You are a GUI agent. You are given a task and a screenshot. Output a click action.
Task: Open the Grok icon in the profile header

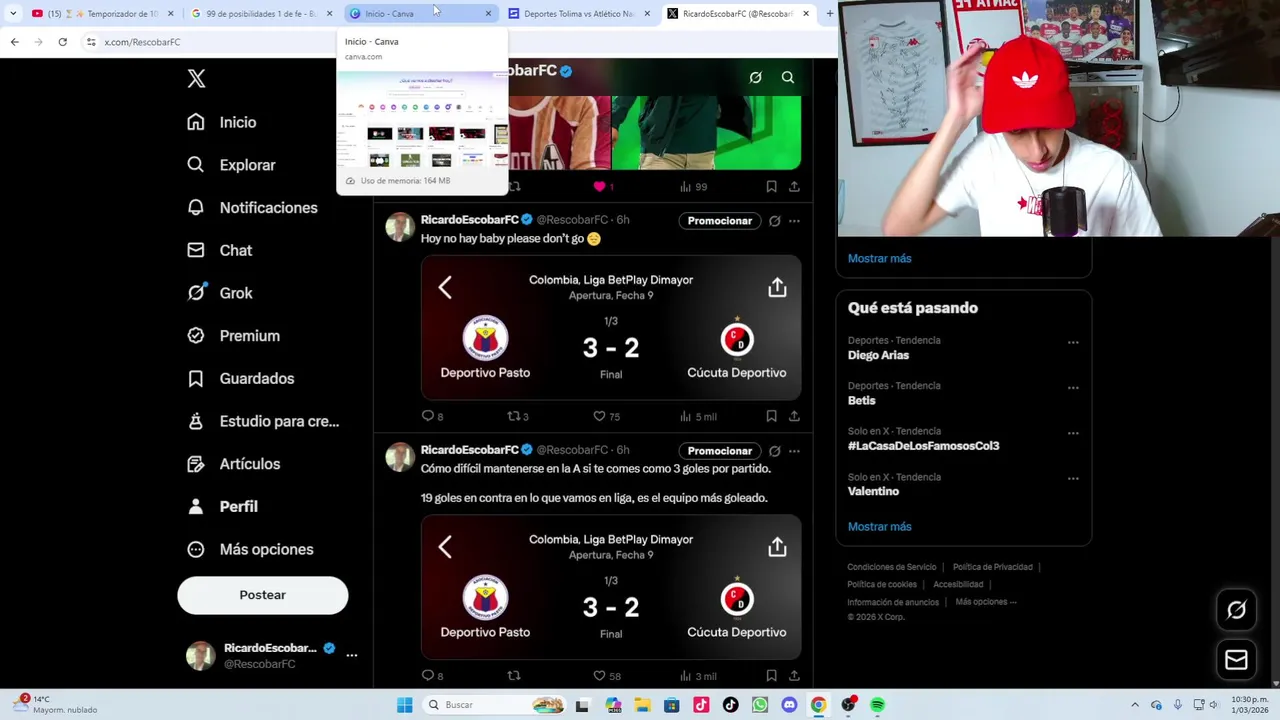click(756, 77)
